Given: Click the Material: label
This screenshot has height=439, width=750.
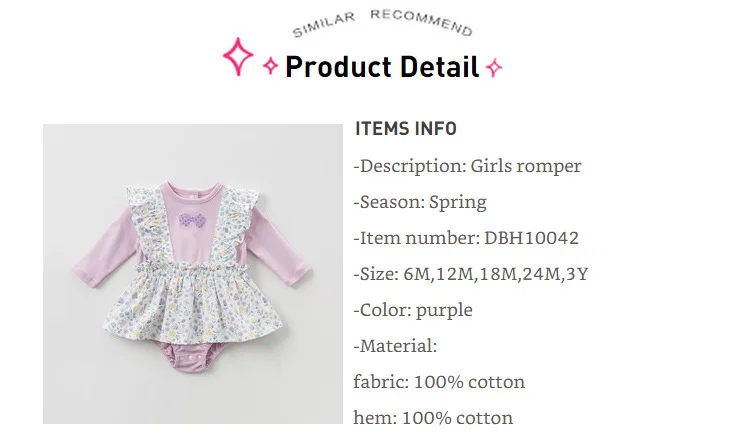Looking at the screenshot, I should 395,346.
